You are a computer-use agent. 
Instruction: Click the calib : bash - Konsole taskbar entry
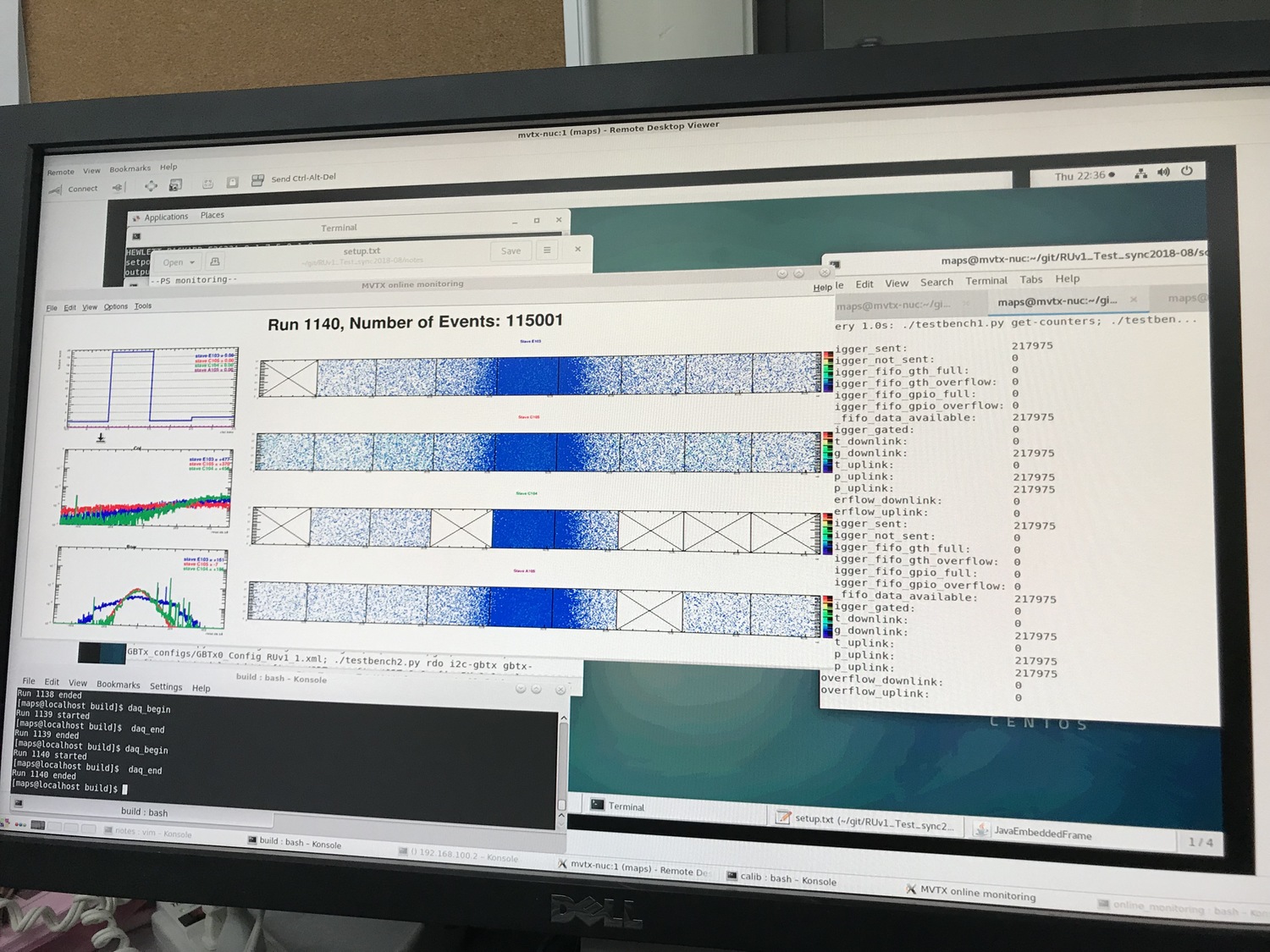point(781,878)
